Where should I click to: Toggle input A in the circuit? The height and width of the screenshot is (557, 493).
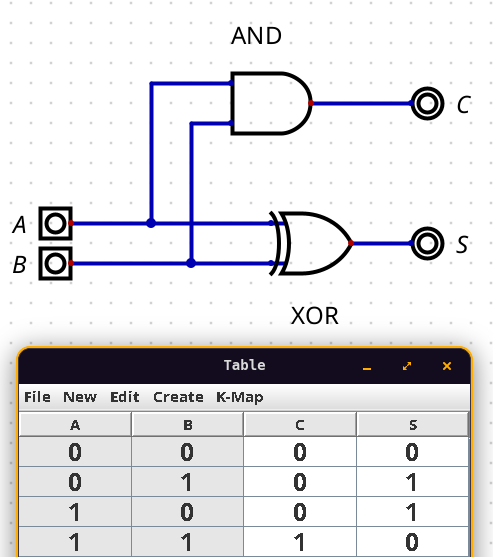pyautogui.click(x=55, y=223)
